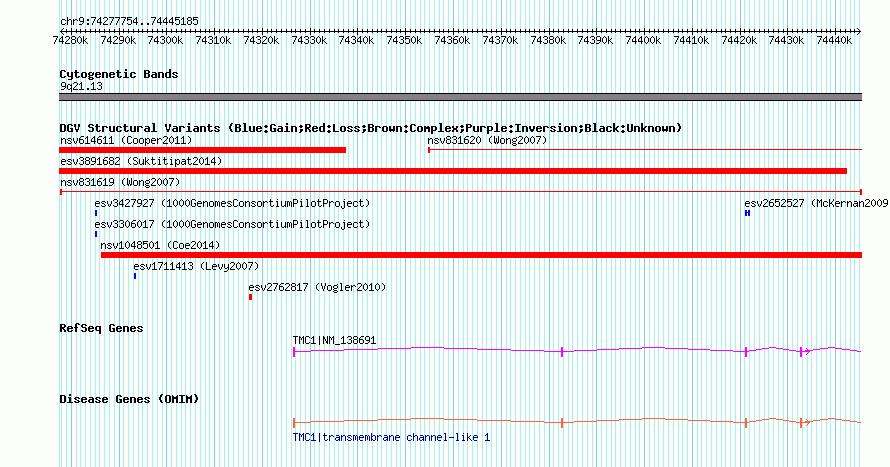Select the small red esv2762817 loss marker
This screenshot has width=890, height=467.
click(x=250, y=297)
